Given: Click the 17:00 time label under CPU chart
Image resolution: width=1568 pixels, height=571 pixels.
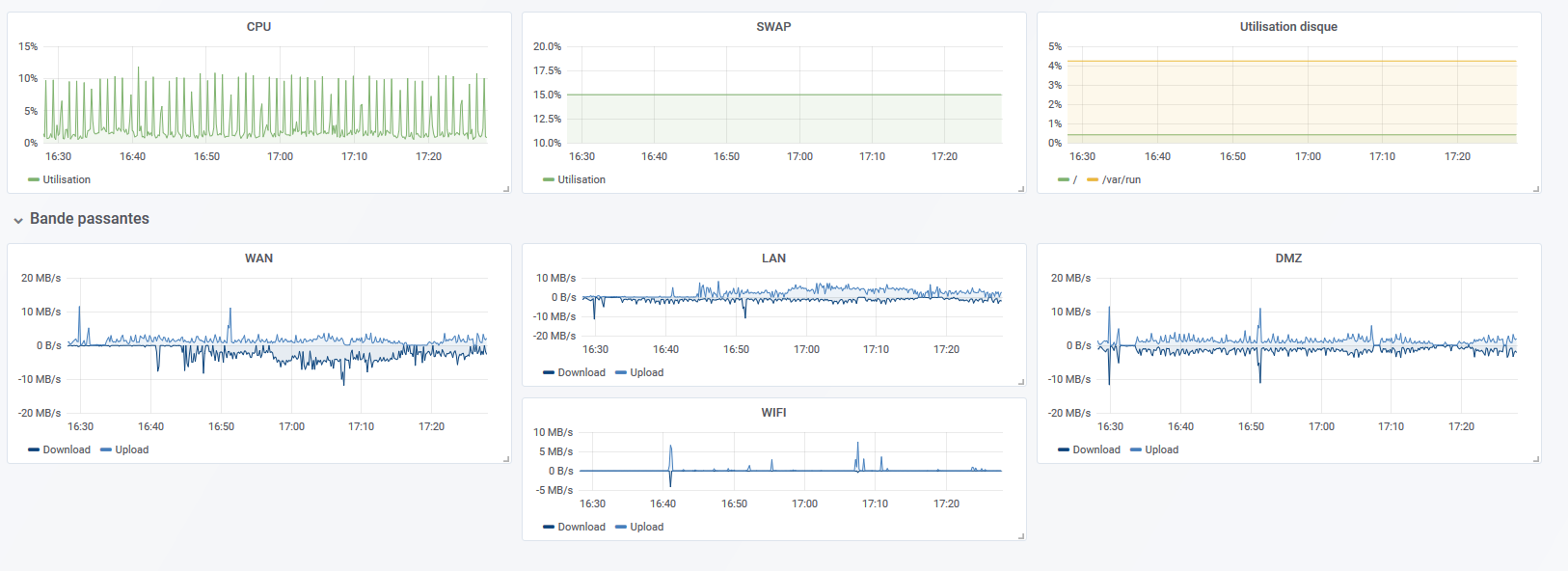Looking at the screenshot, I should click(x=281, y=156).
